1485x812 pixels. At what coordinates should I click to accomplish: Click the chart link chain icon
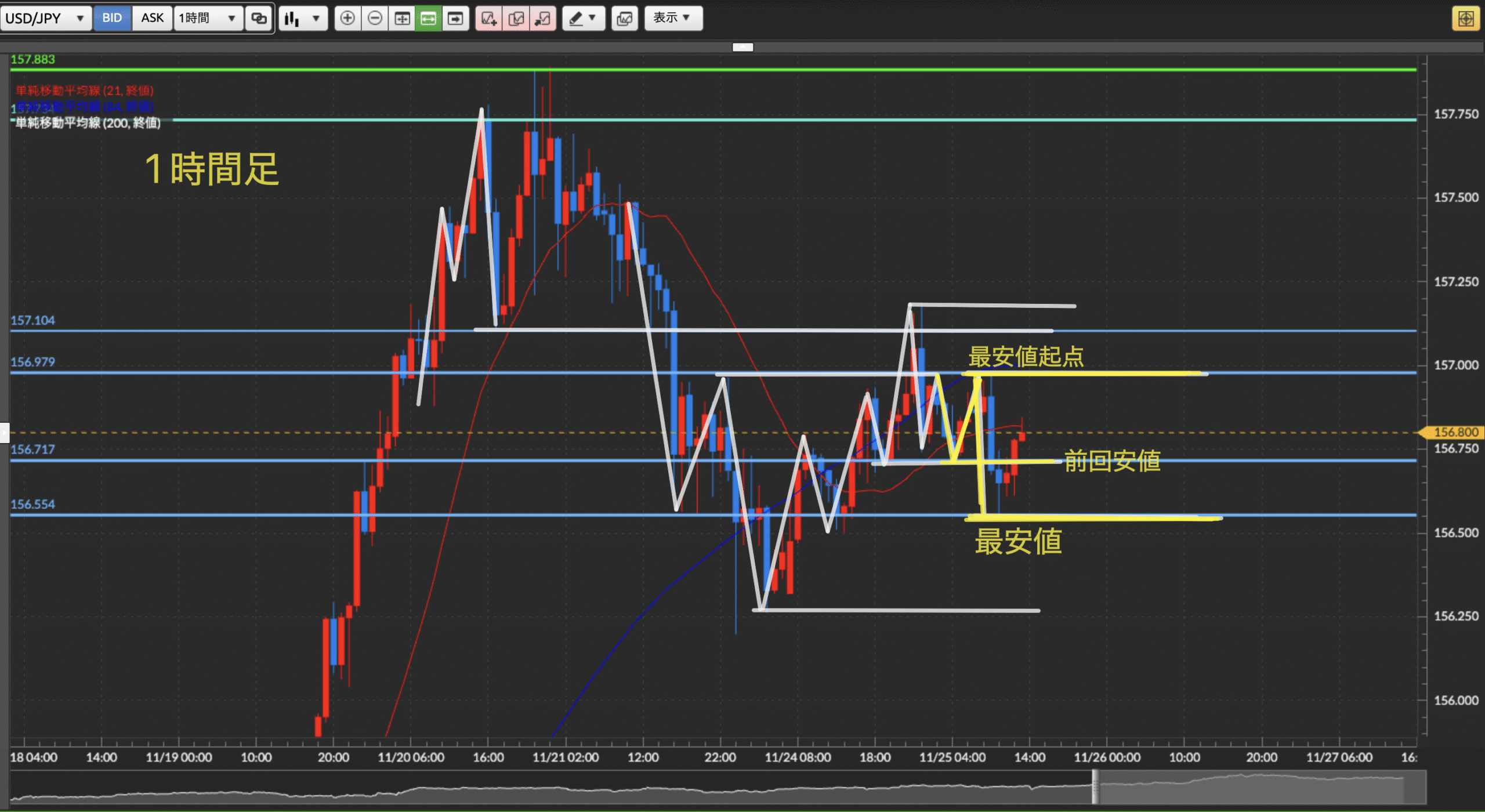point(259,19)
